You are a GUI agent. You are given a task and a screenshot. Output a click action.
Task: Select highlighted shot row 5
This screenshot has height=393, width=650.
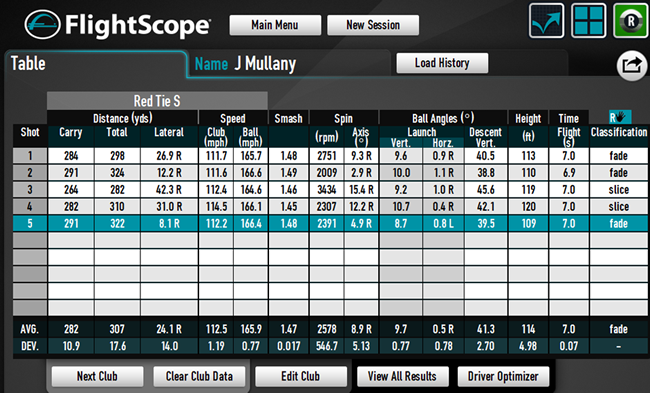tap(330, 223)
